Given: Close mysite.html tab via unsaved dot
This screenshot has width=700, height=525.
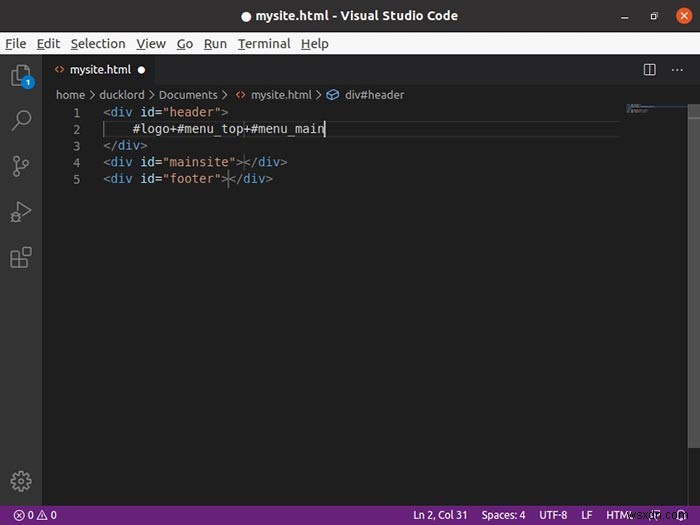Looking at the screenshot, I should [142, 70].
